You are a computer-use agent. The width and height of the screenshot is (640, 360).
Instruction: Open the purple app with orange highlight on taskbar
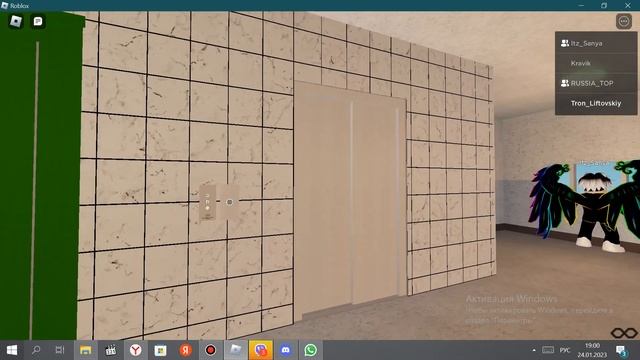(x=261, y=350)
